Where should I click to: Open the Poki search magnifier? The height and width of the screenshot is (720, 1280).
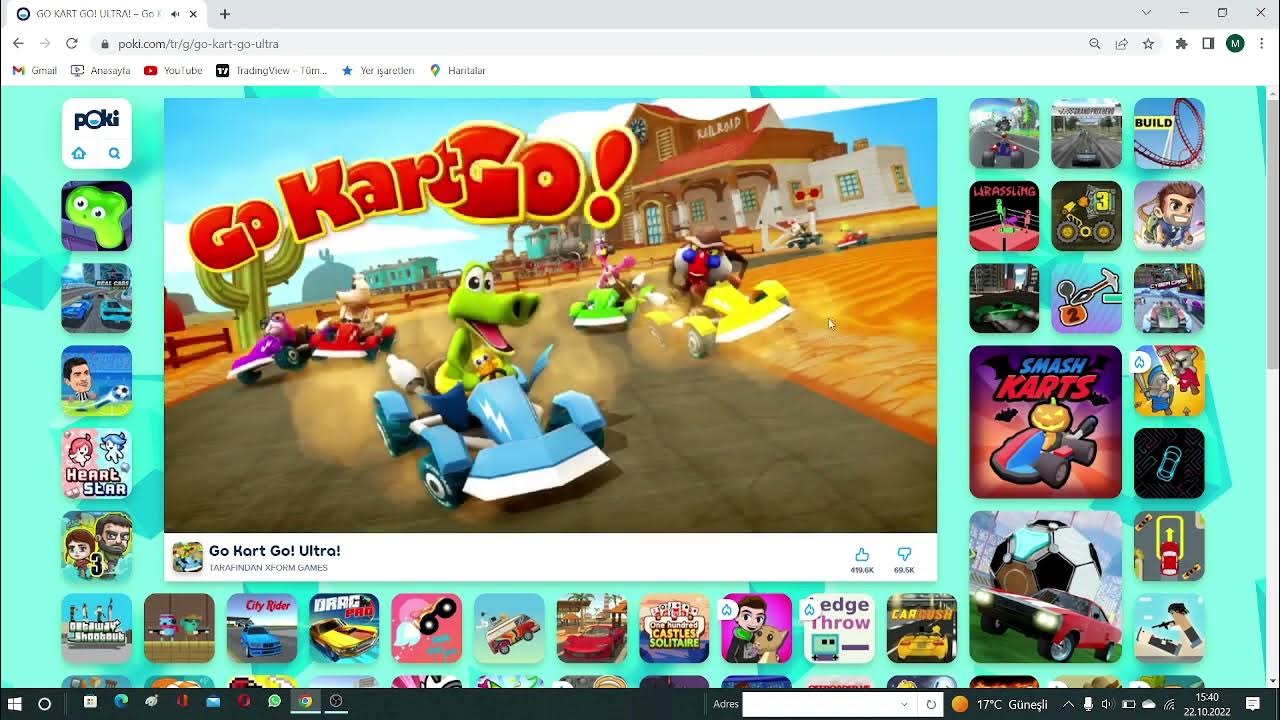coord(114,153)
